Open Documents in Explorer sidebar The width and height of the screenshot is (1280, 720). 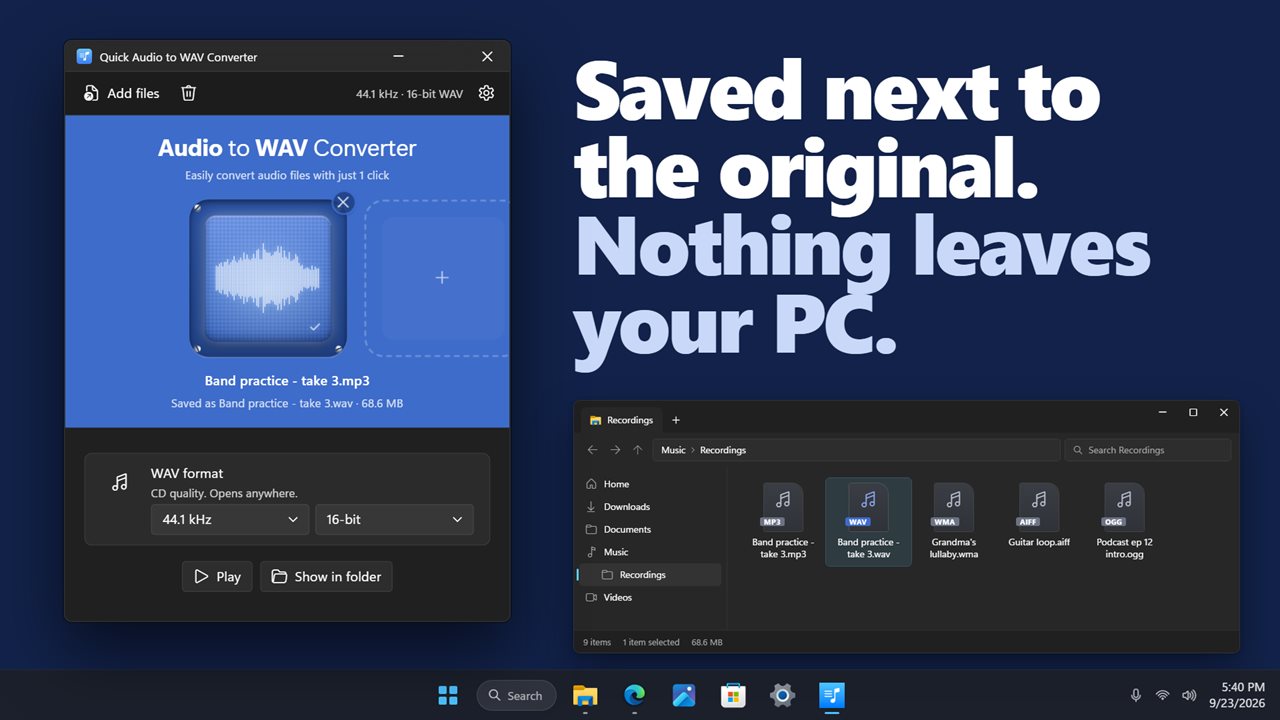pos(649,529)
